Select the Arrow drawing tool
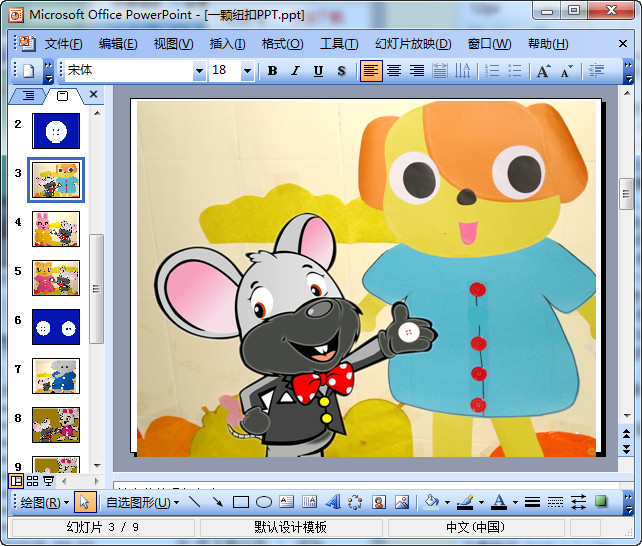Screen dimensions: 642x546 tap(218, 502)
